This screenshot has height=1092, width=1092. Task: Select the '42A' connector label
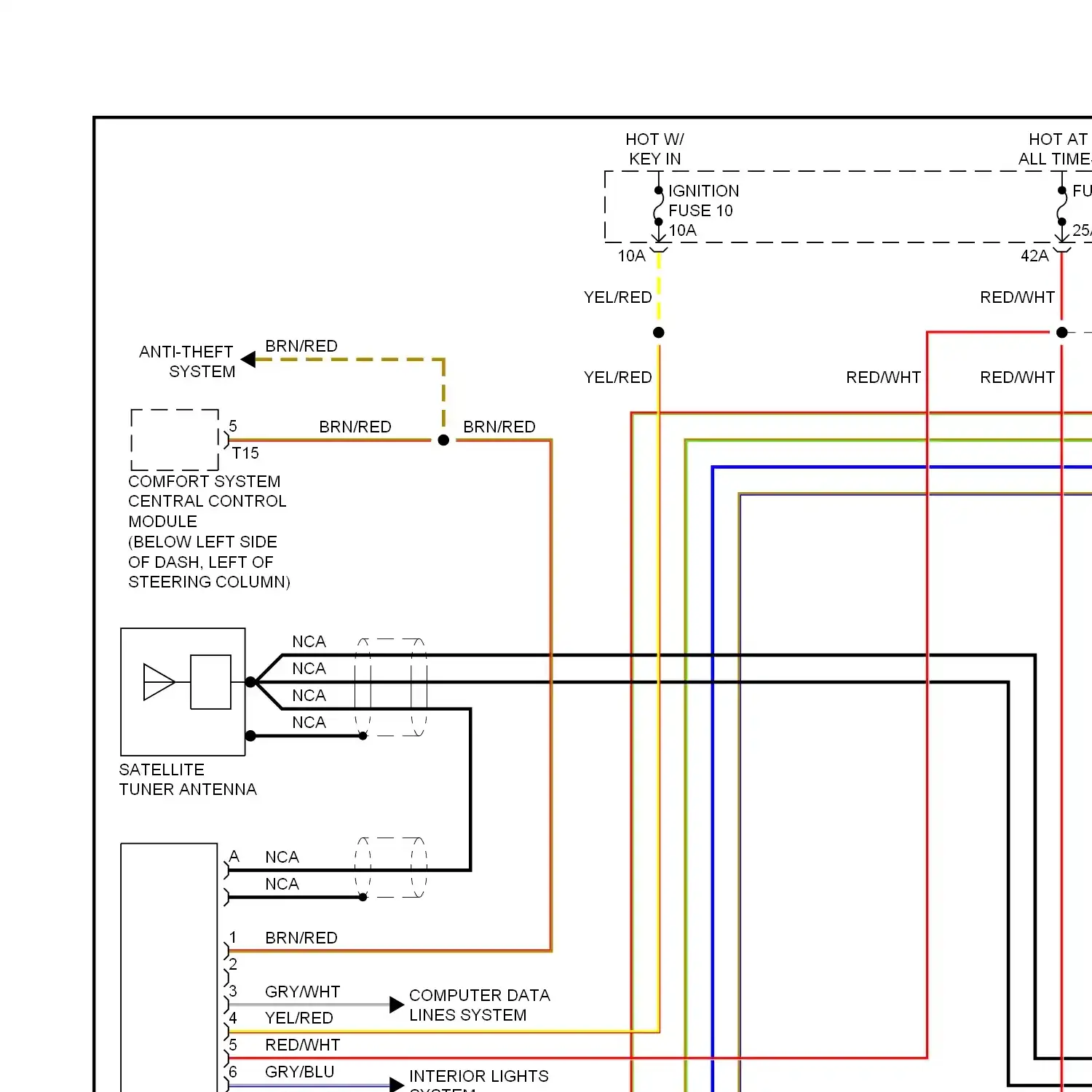point(1034,256)
